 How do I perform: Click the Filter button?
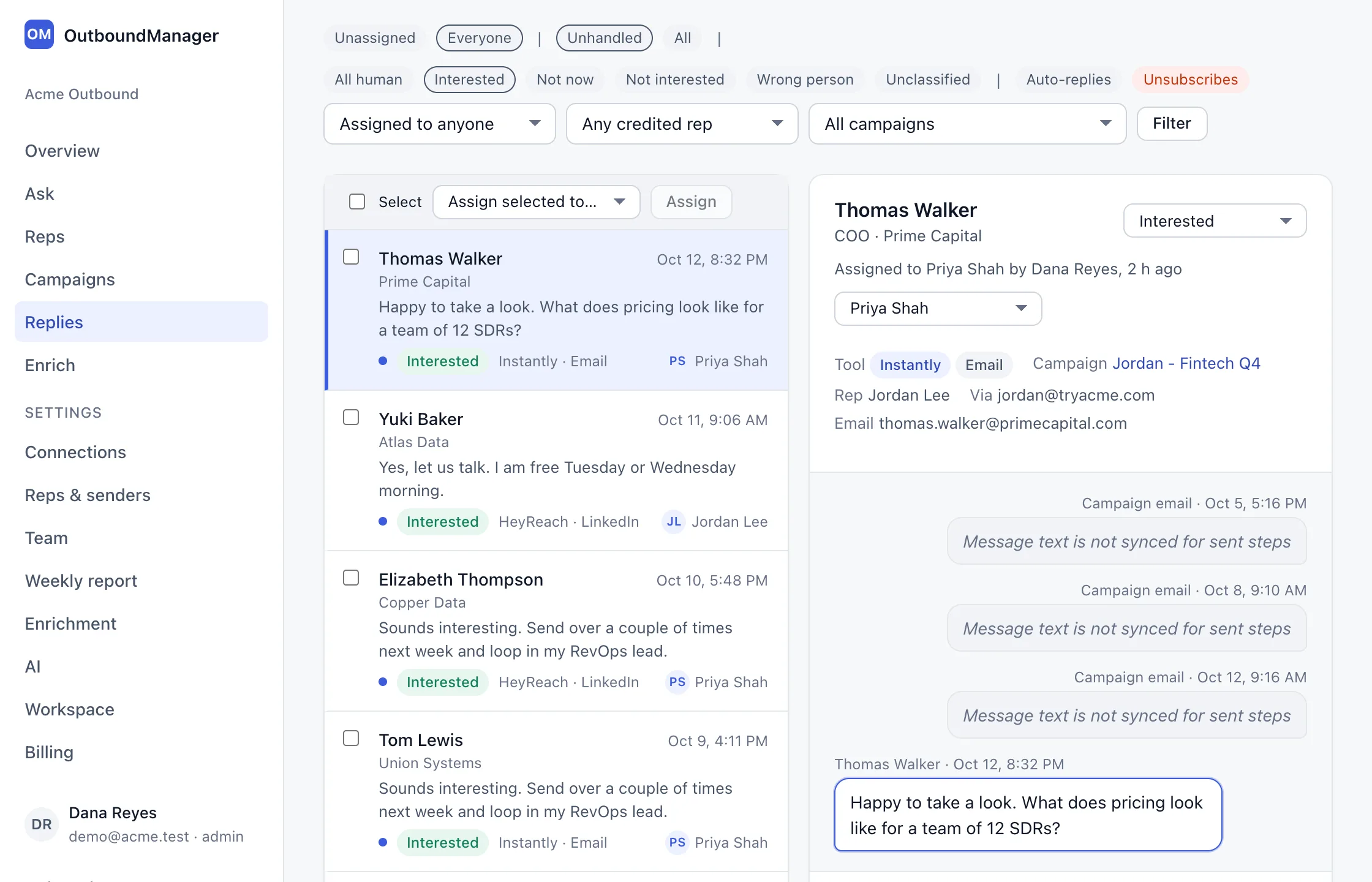pyautogui.click(x=1172, y=124)
